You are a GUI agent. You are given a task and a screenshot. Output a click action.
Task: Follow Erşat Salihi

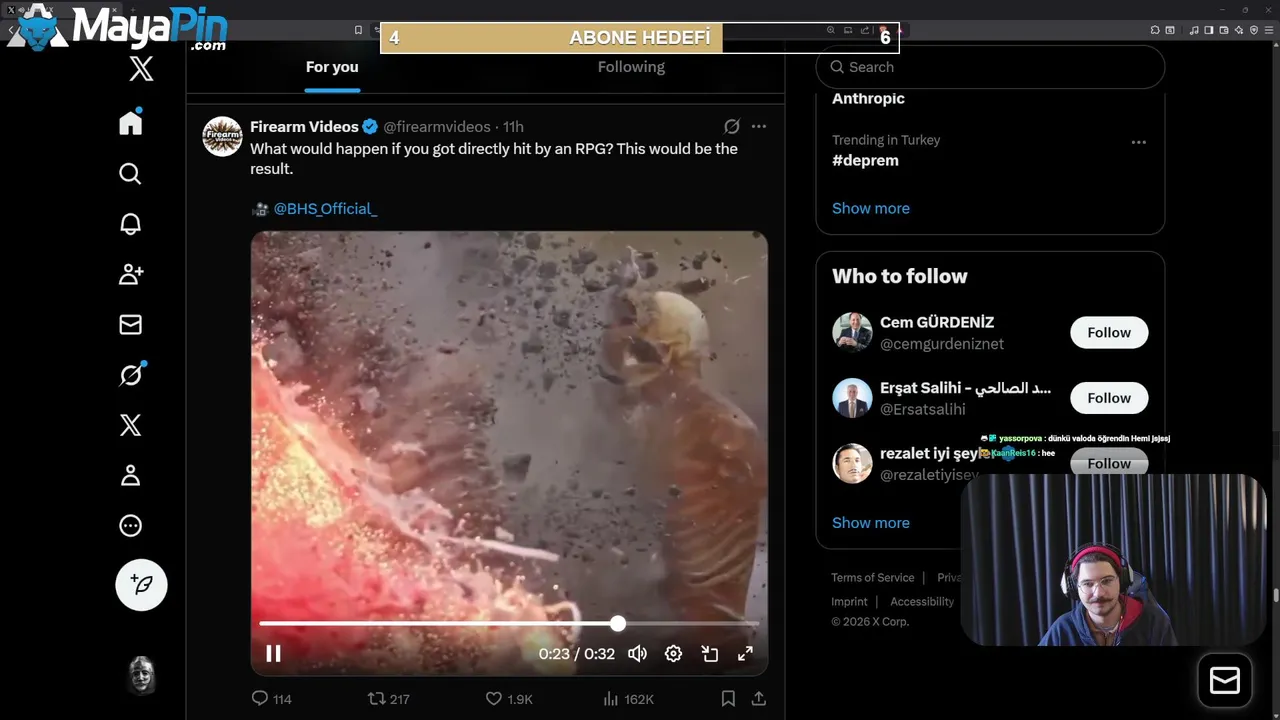(x=1109, y=398)
